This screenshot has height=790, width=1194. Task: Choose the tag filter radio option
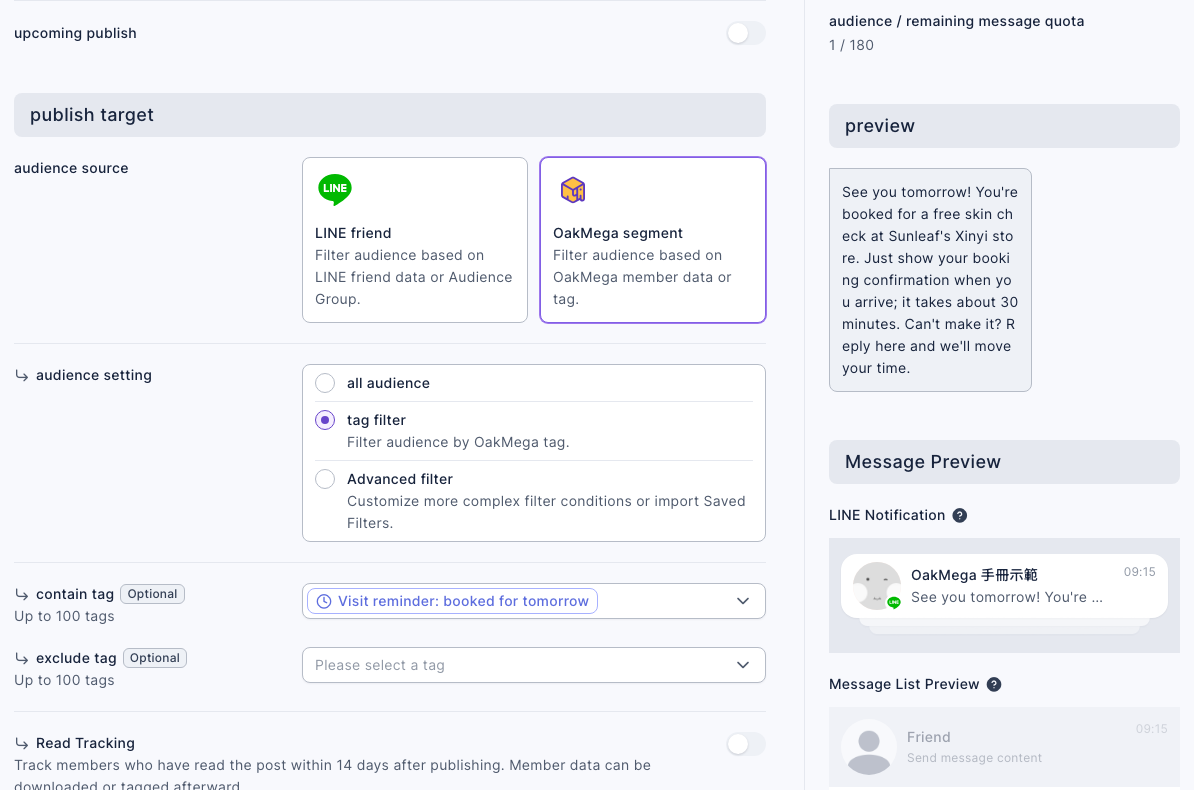(325, 421)
